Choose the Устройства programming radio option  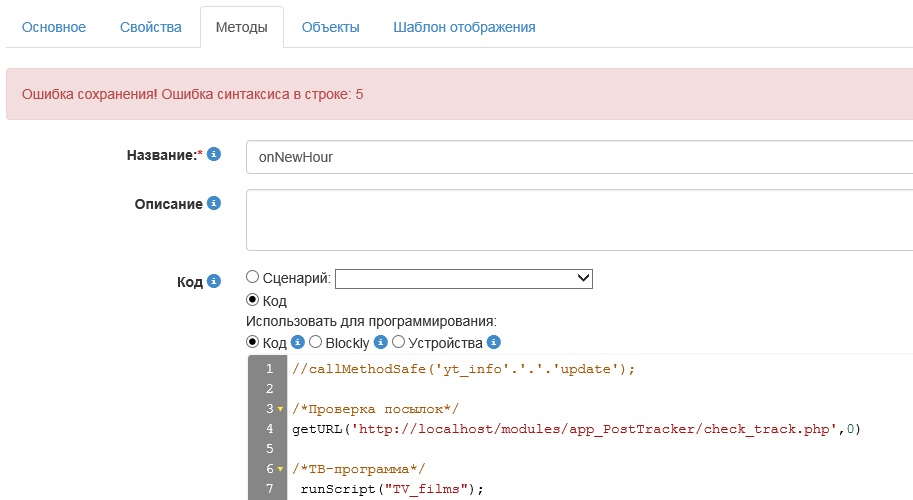399,342
